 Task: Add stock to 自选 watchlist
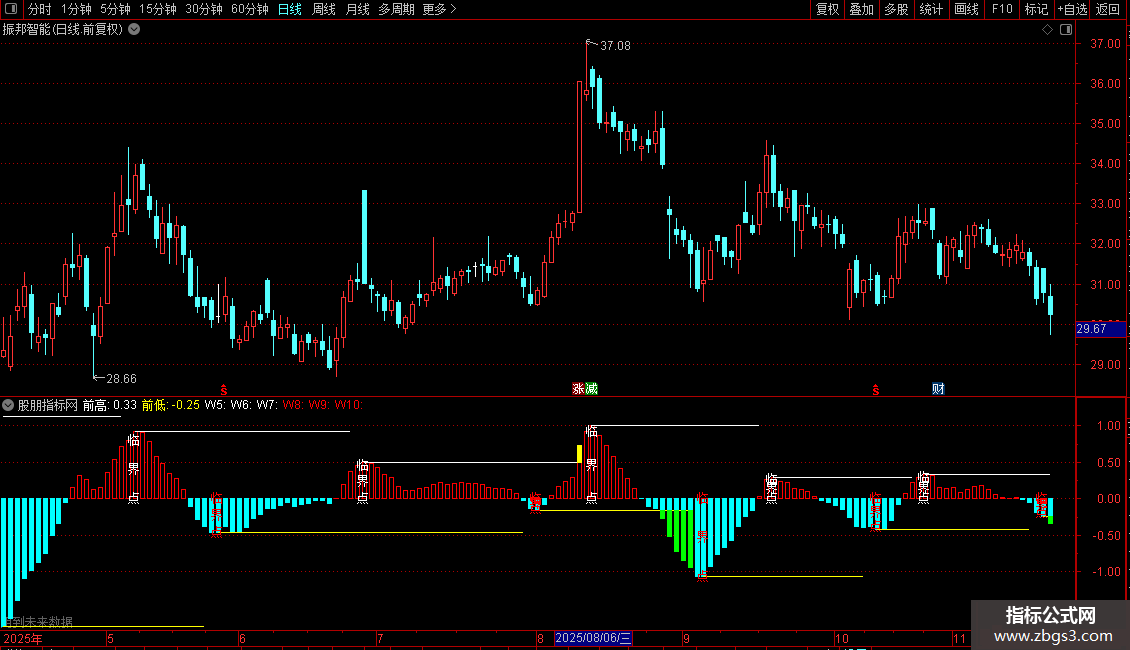click(1072, 9)
